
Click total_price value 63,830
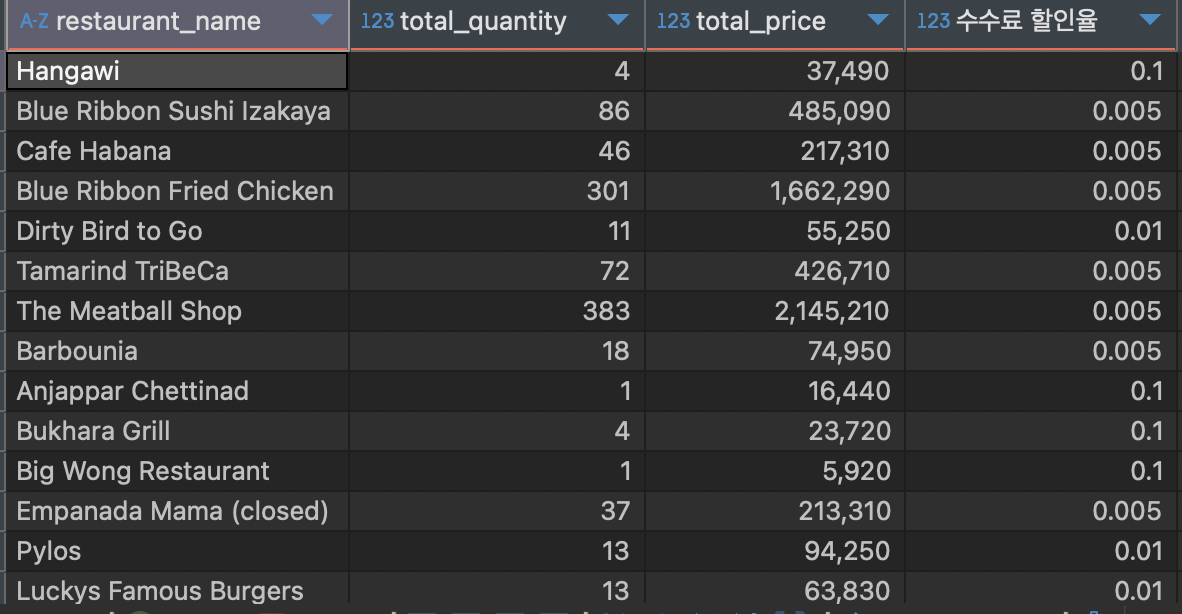point(847,591)
